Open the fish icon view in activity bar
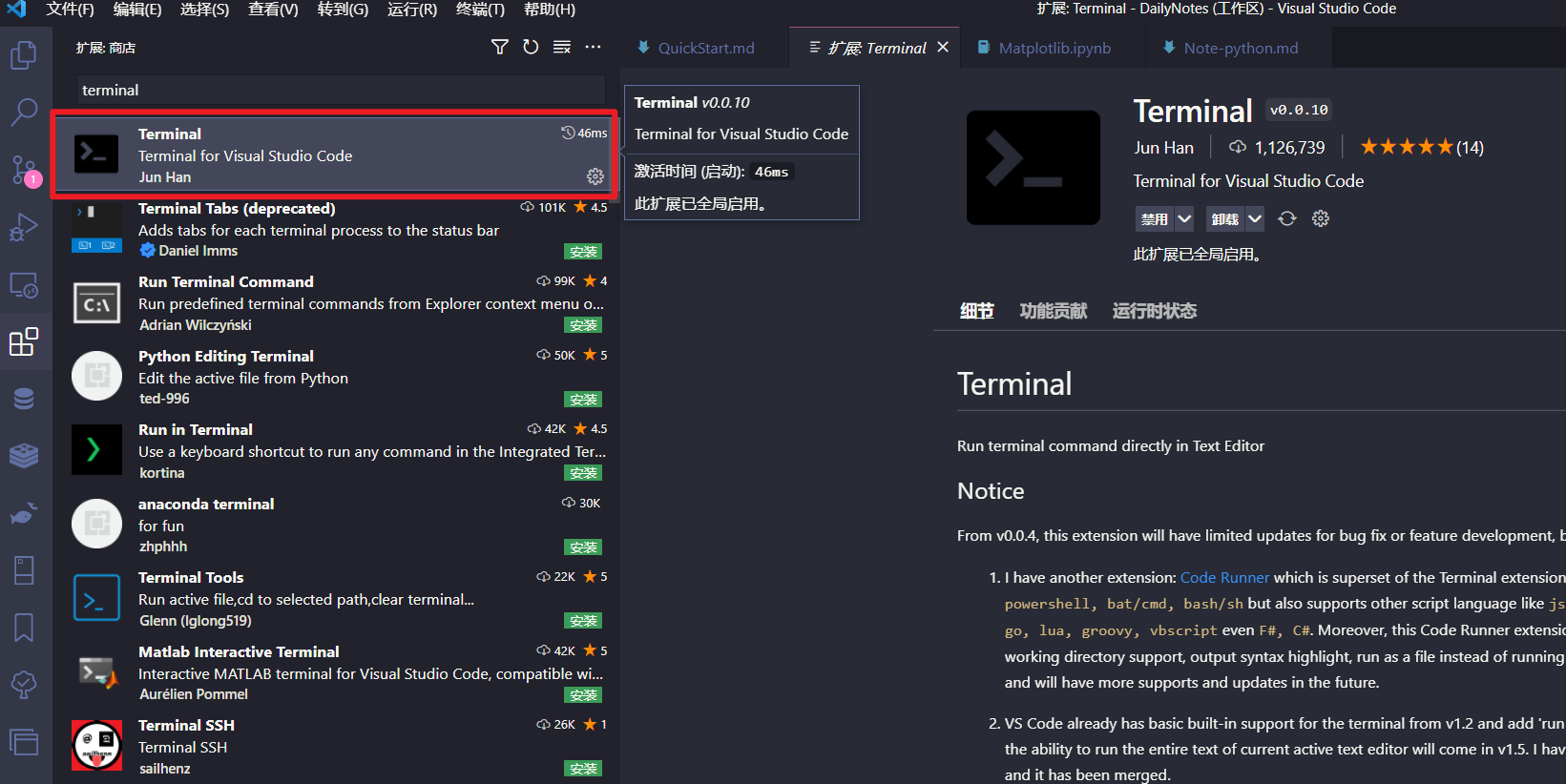Viewport: 1566px width, 784px height. [24, 514]
